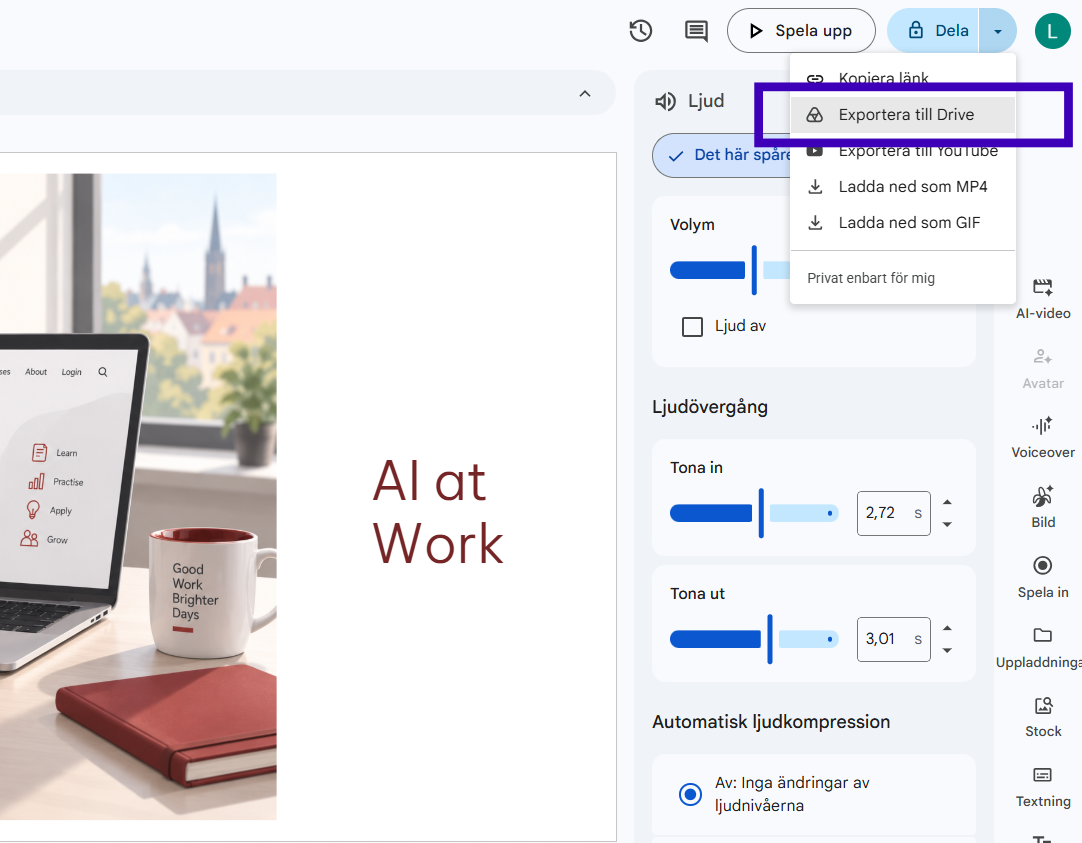Open the account avatar L

(1052, 31)
